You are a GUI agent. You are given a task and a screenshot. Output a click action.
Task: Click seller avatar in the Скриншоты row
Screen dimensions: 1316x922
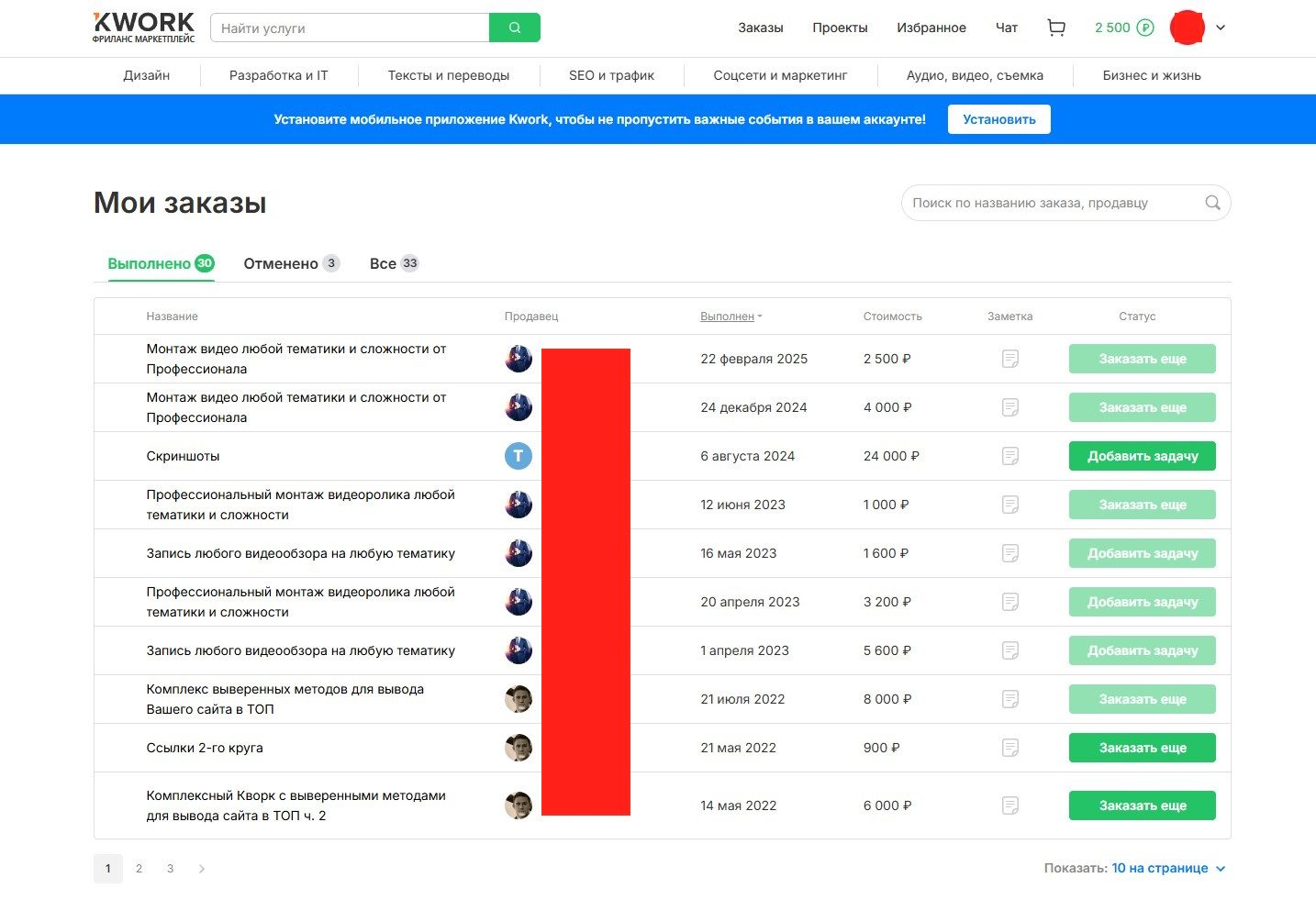tap(519, 456)
